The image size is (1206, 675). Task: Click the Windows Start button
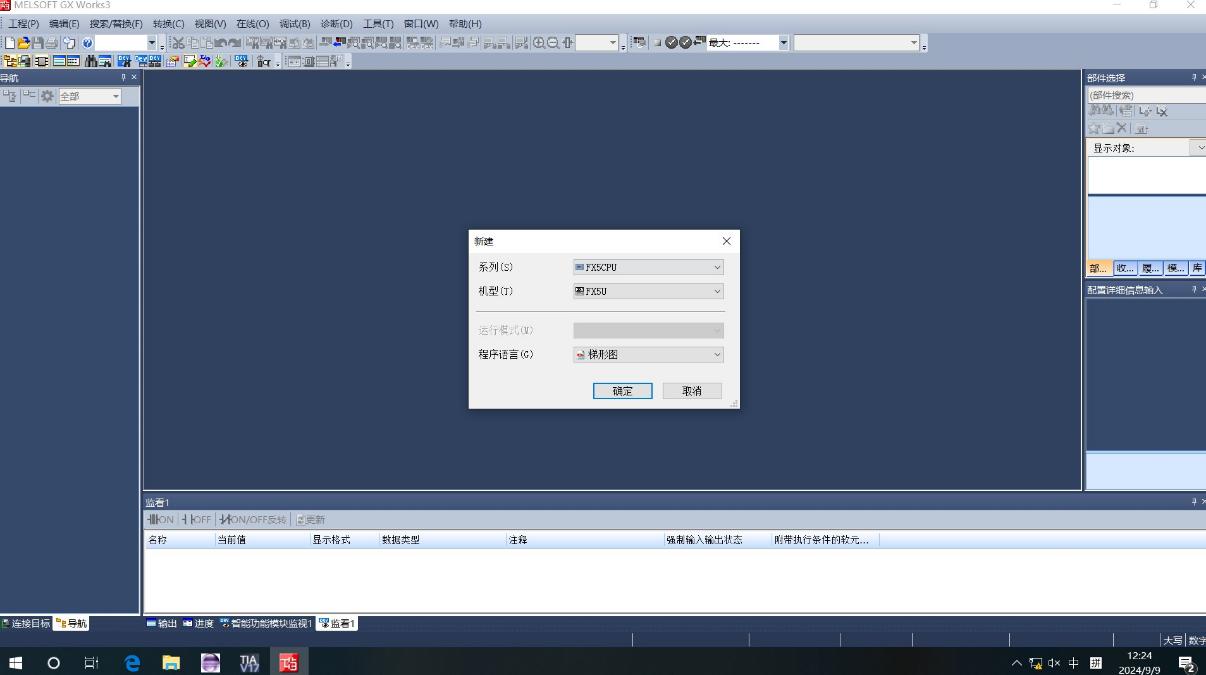(x=15, y=662)
